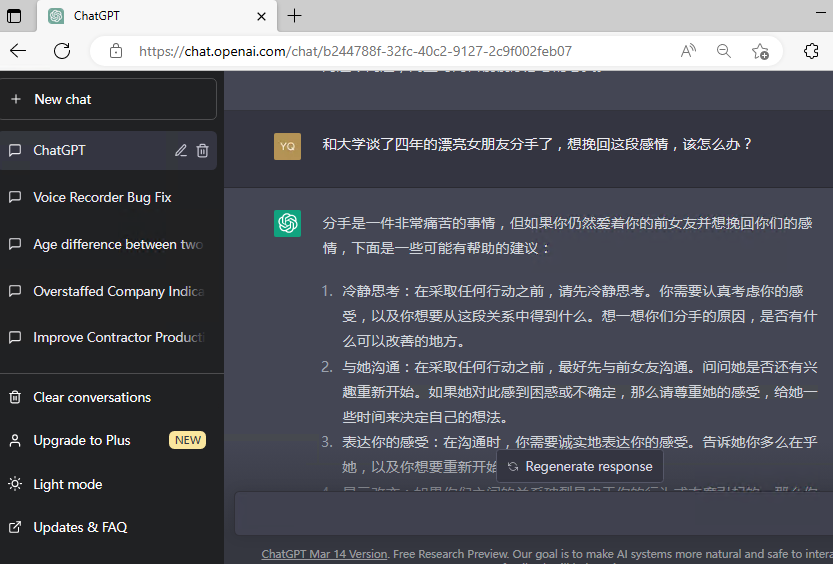The height and width of the screenshot is (564, 833).
Task: Click the list item starting with 表达你的感受
Action: point(580,455)
